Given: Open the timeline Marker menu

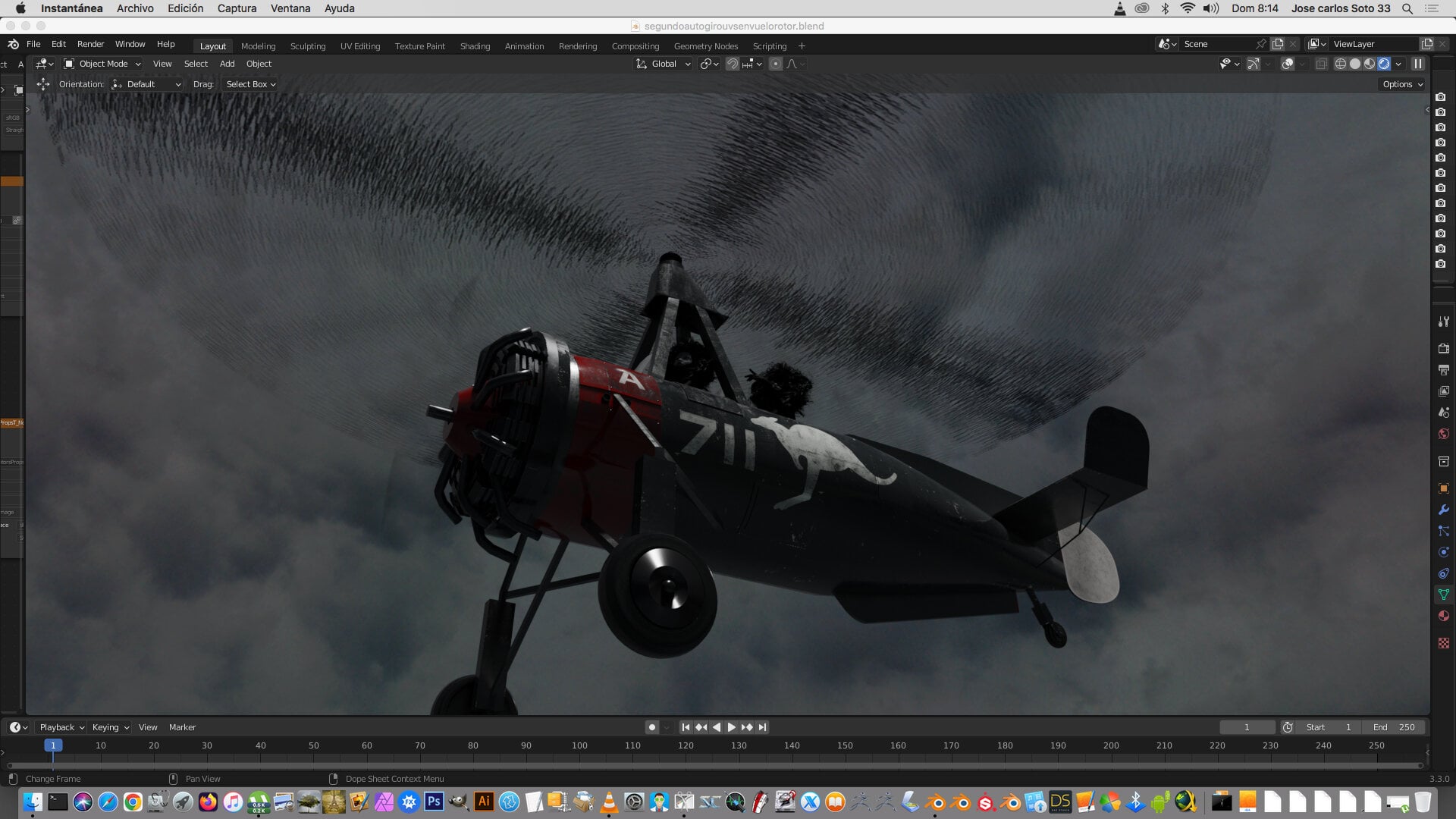Looking at the screenshot, I should pyautogui.click(x=182, y=727).
